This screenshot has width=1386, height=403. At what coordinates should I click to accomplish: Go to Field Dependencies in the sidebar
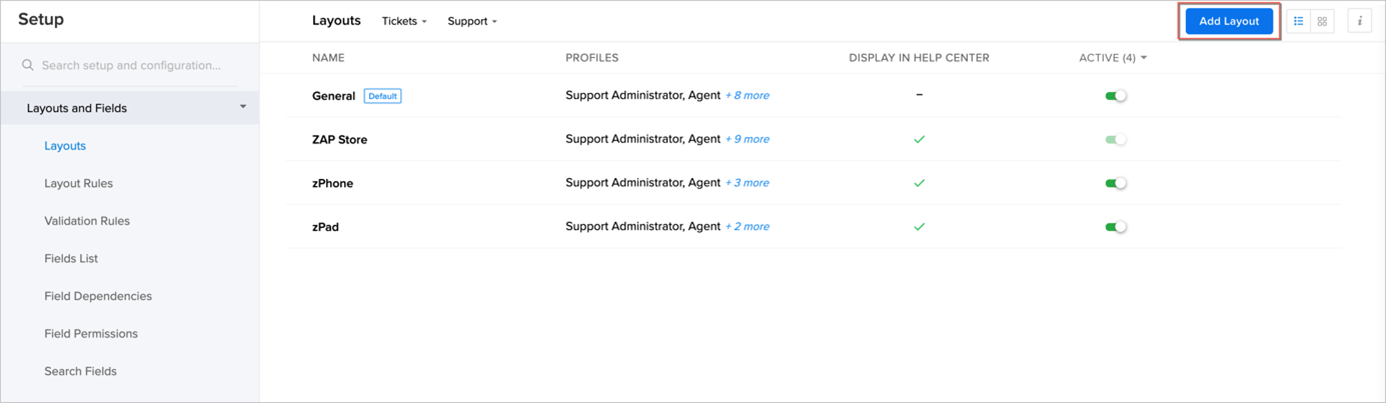(x=98, y=296)
